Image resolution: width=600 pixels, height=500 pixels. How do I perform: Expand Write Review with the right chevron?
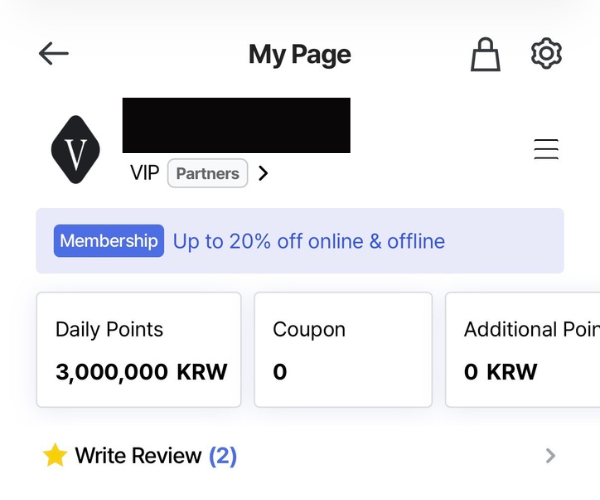pos(550,456)
